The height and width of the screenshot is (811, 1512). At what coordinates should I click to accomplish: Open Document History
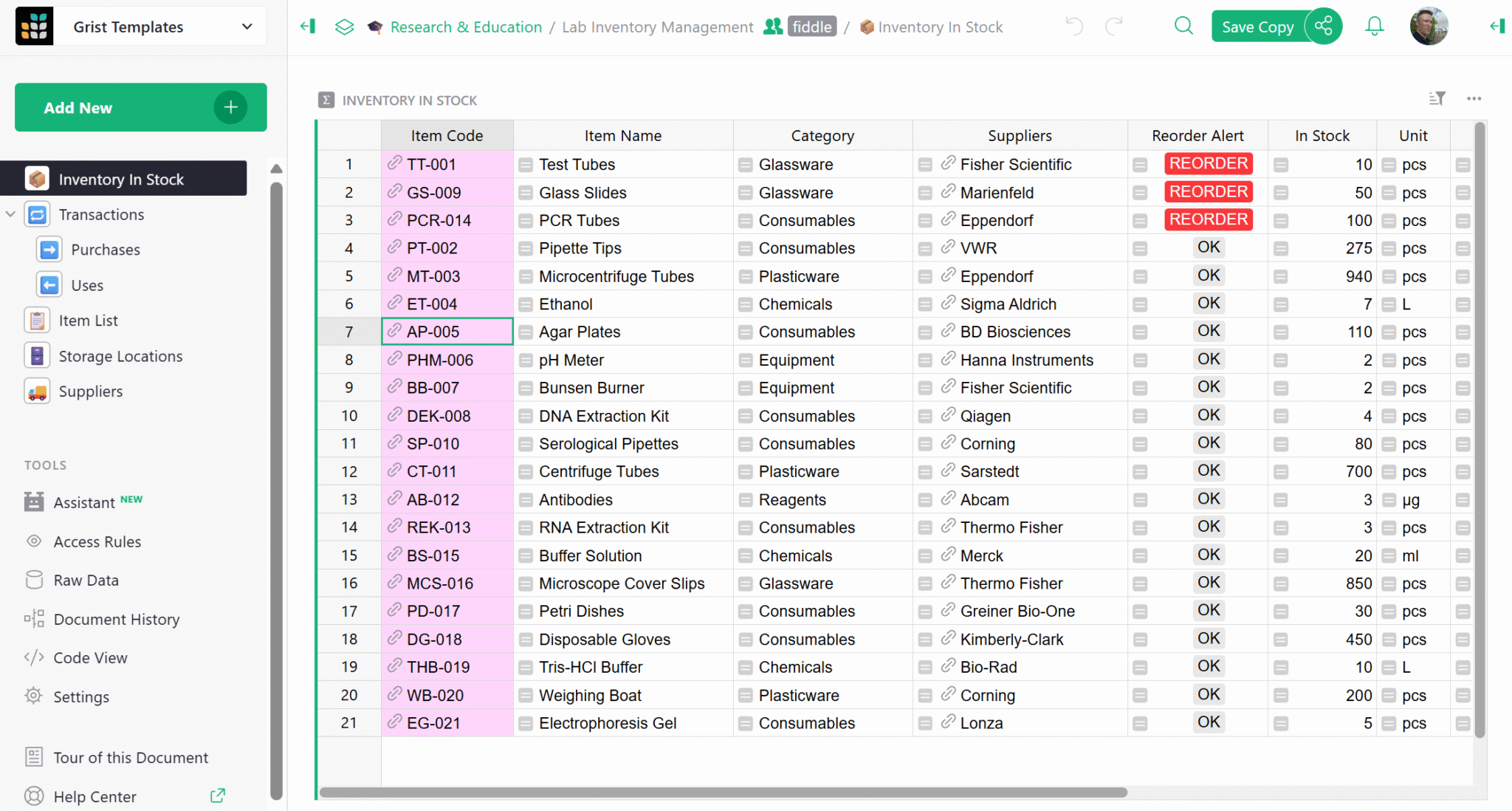click(x=116, y=619)
